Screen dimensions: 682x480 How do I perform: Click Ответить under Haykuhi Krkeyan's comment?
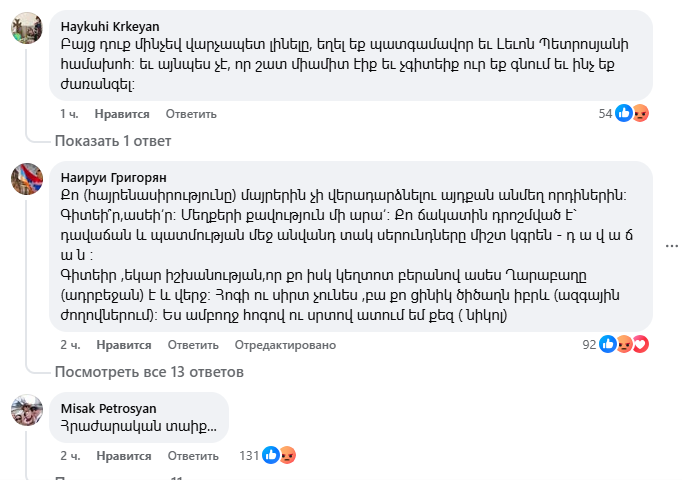pyautogui.click(x=190, y=114)
